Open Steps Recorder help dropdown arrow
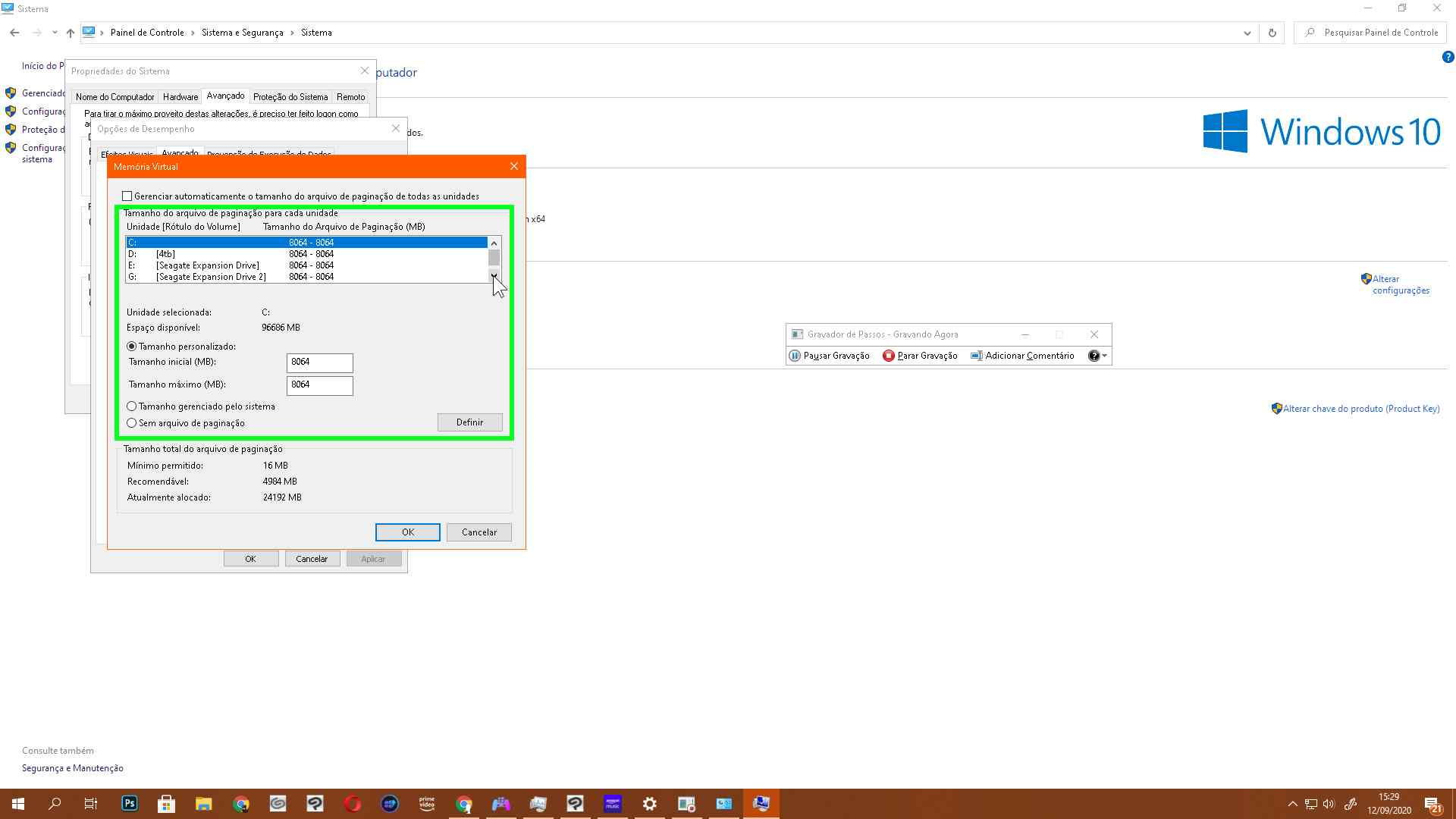Viewport: 1456px width, 819px height. [x=1105, y=356]
